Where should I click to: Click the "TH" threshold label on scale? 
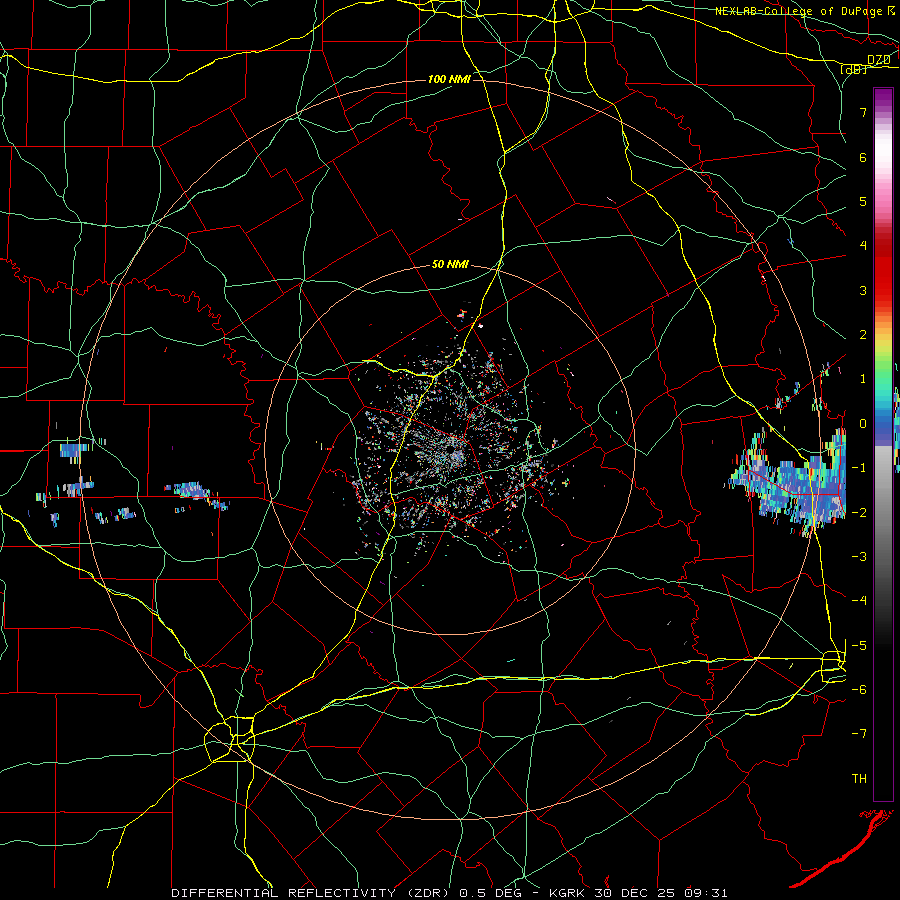click(x=859, y=779)
